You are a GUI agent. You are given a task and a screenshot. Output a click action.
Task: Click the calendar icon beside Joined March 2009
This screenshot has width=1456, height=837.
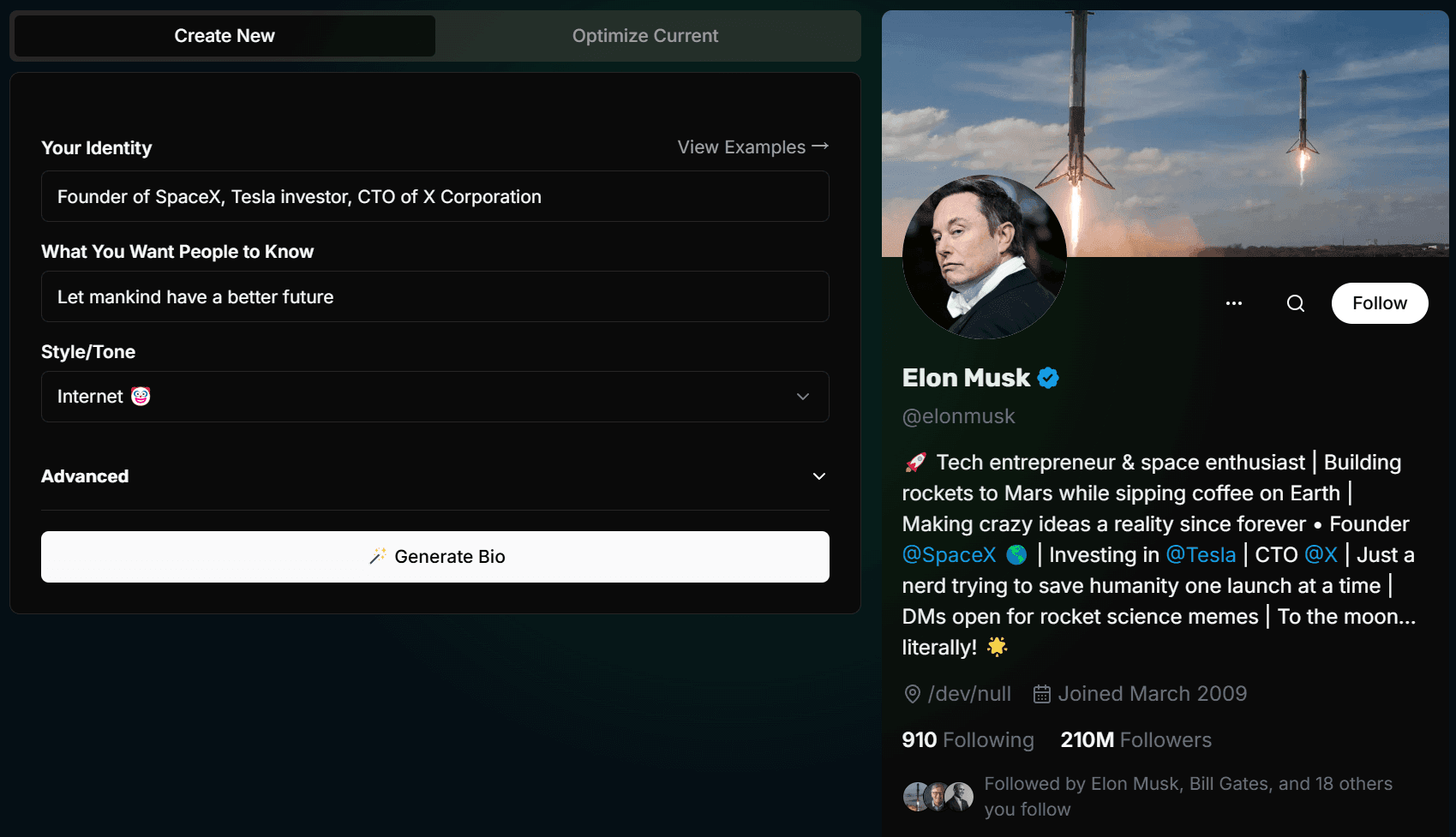(1042, 694)
